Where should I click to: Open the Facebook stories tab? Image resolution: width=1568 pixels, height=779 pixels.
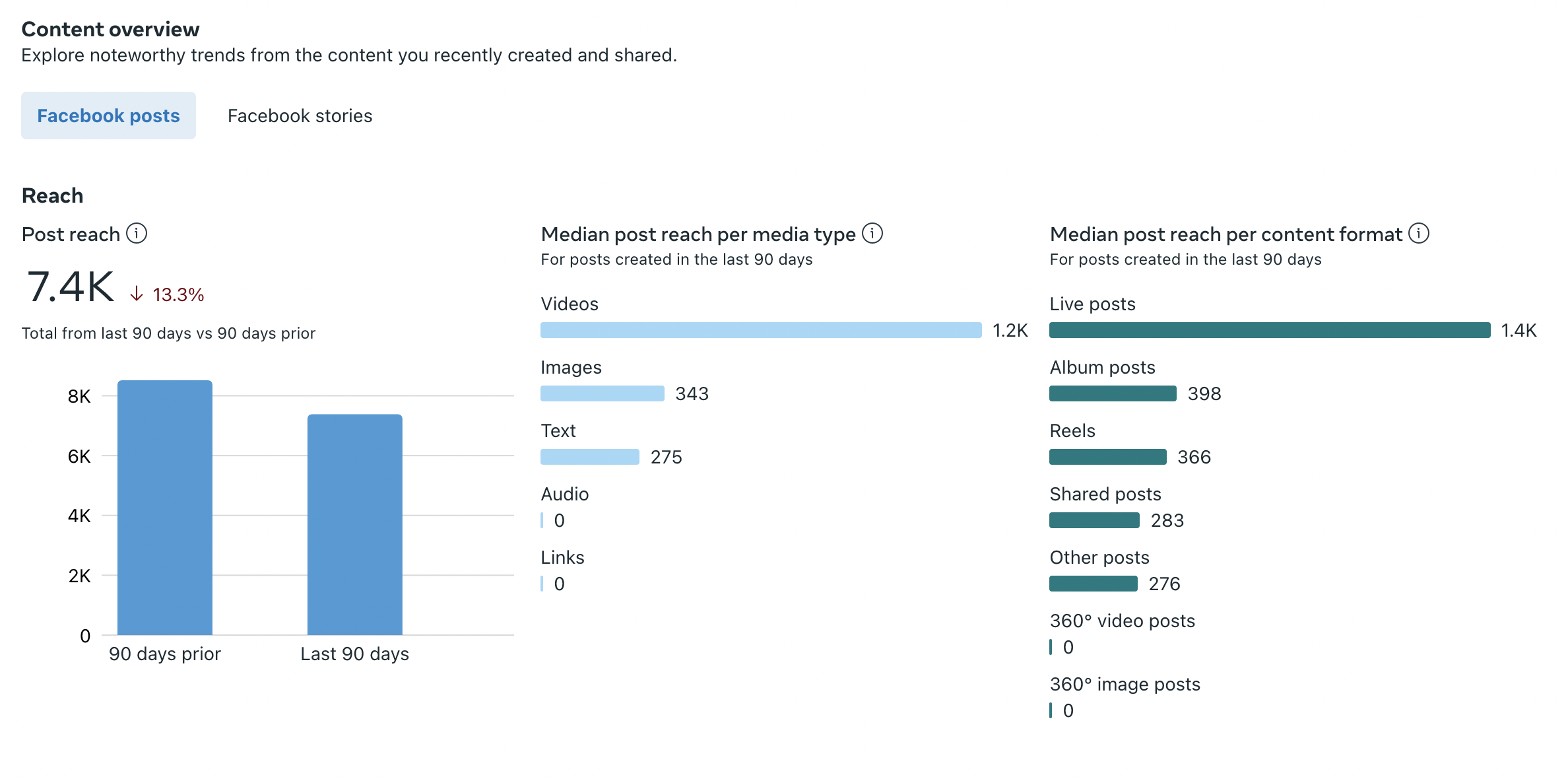click(300, 116)
